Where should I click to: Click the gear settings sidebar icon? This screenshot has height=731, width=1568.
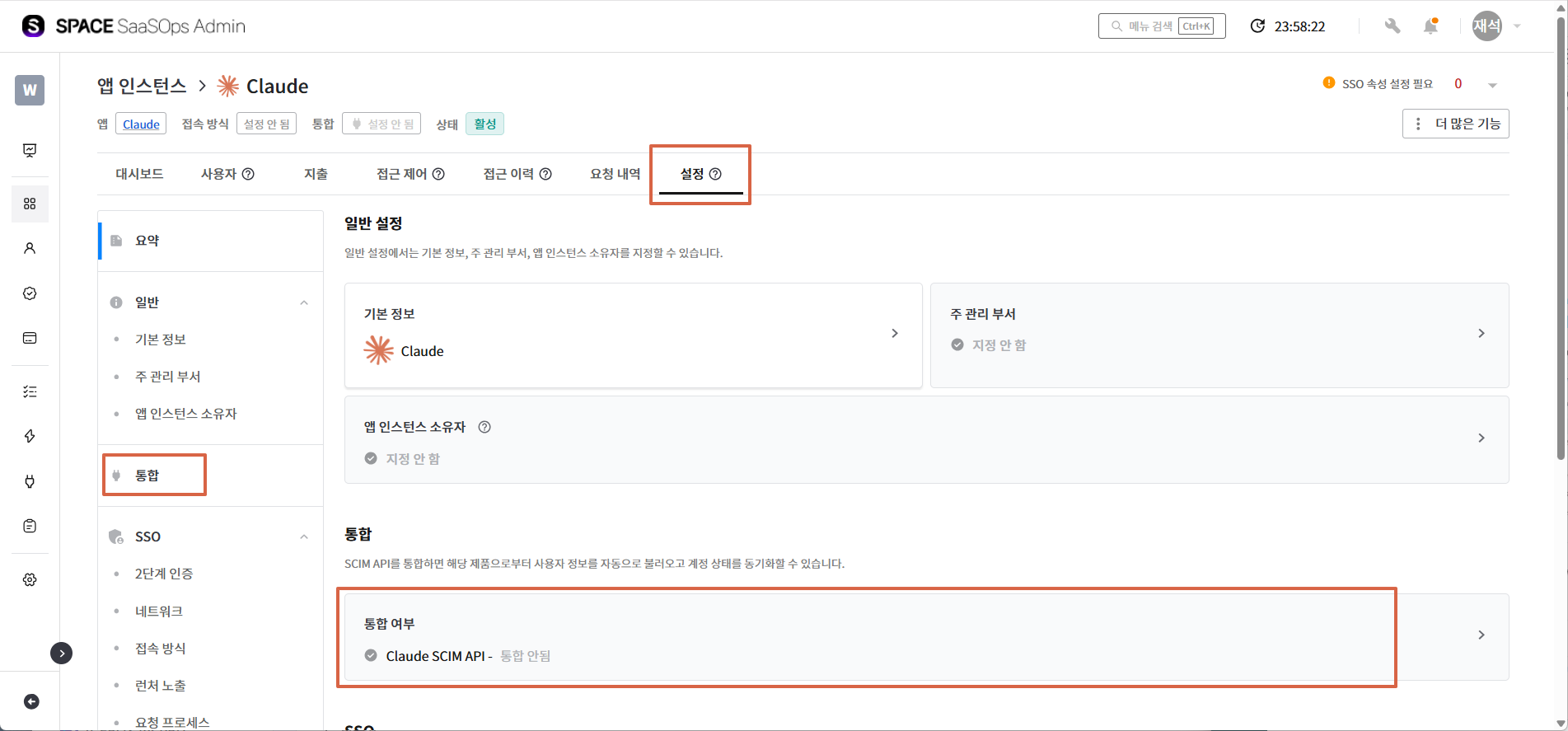(30, 579)
